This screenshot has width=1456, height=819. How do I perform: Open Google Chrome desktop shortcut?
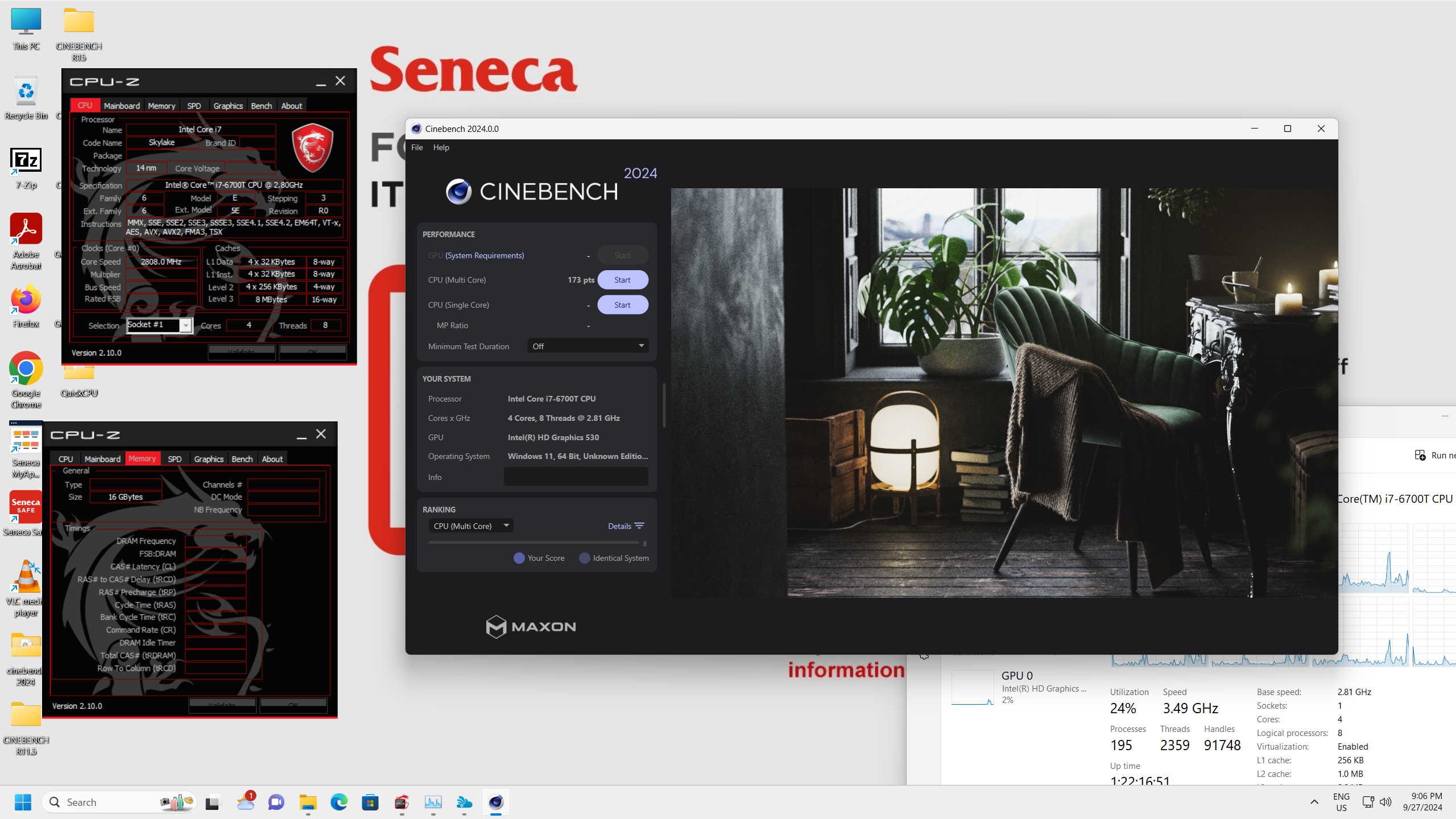pos(26,380)
